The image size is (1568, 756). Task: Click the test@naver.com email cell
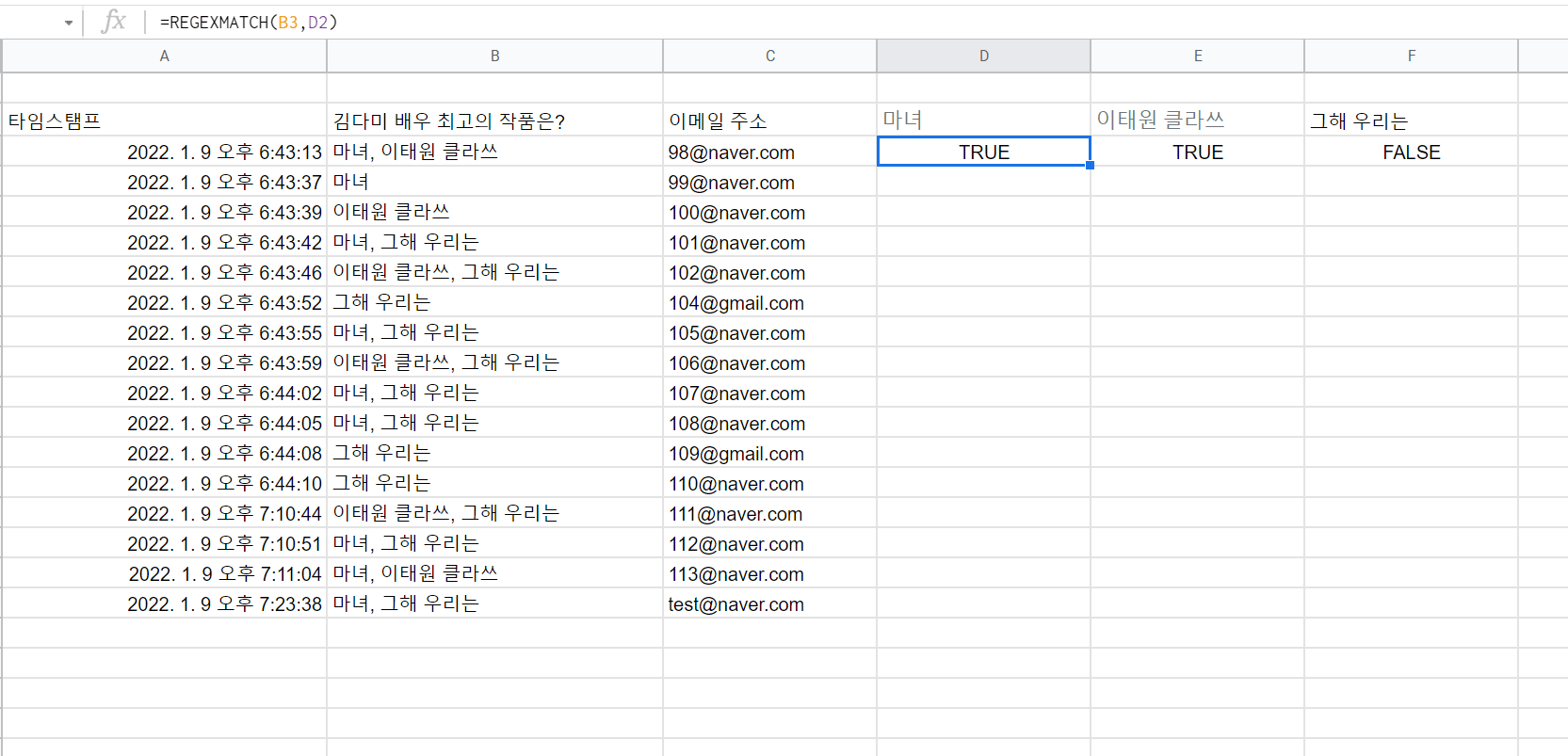pyautogui.click(x=769, y=603)
